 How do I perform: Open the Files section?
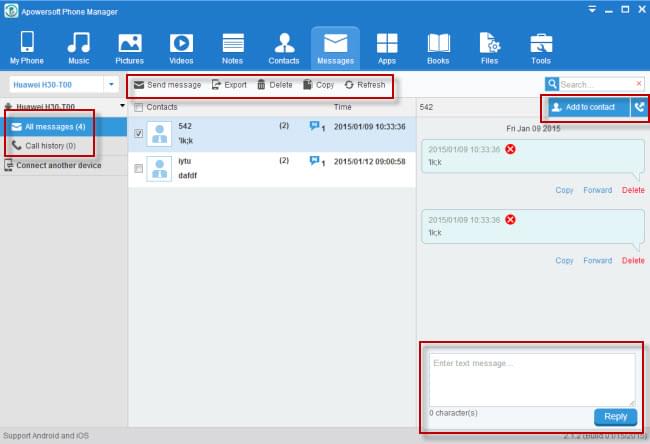point(490,48)
